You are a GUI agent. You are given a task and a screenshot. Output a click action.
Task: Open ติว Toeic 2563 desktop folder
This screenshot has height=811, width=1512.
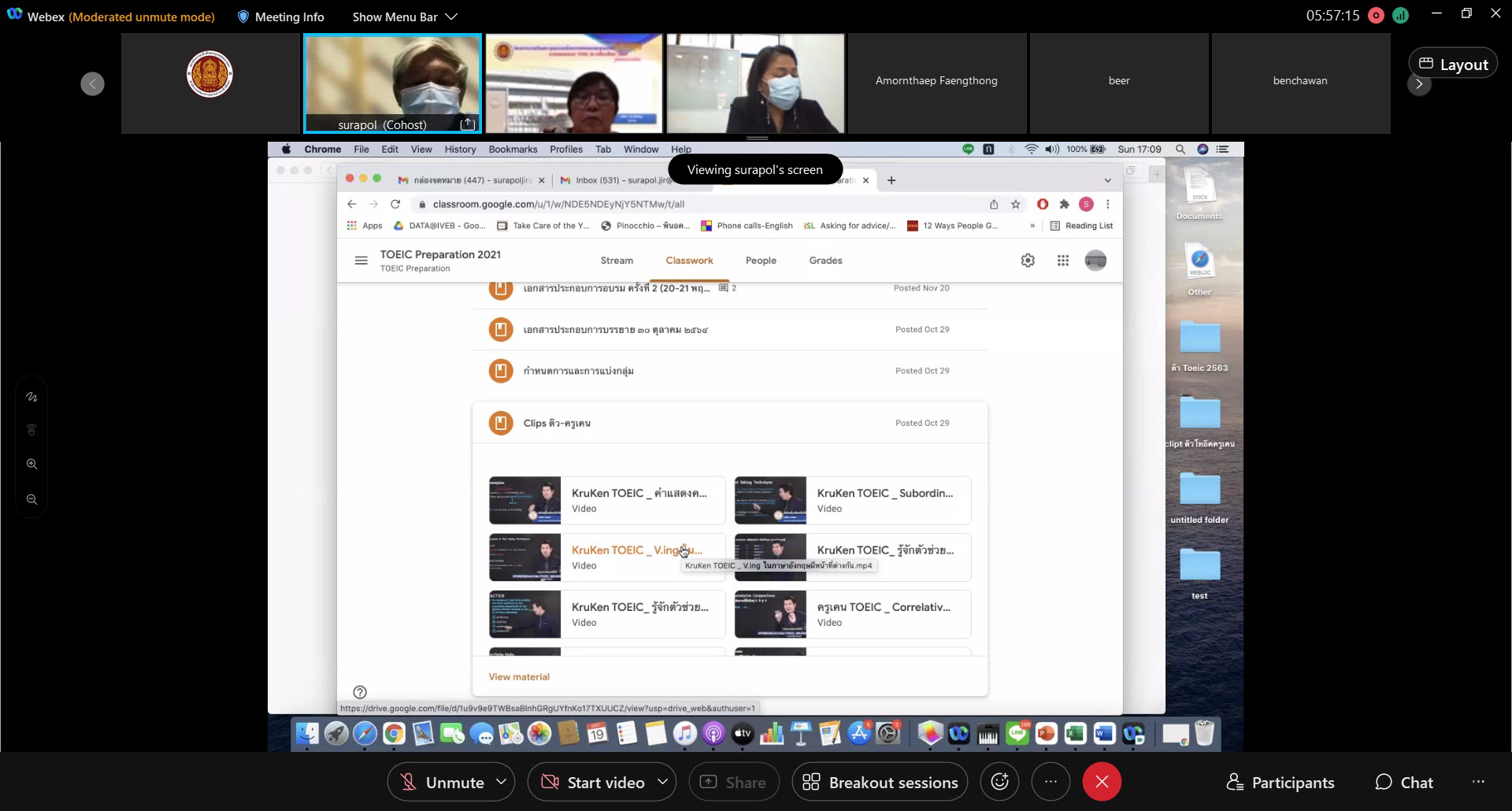(1199, 346)
